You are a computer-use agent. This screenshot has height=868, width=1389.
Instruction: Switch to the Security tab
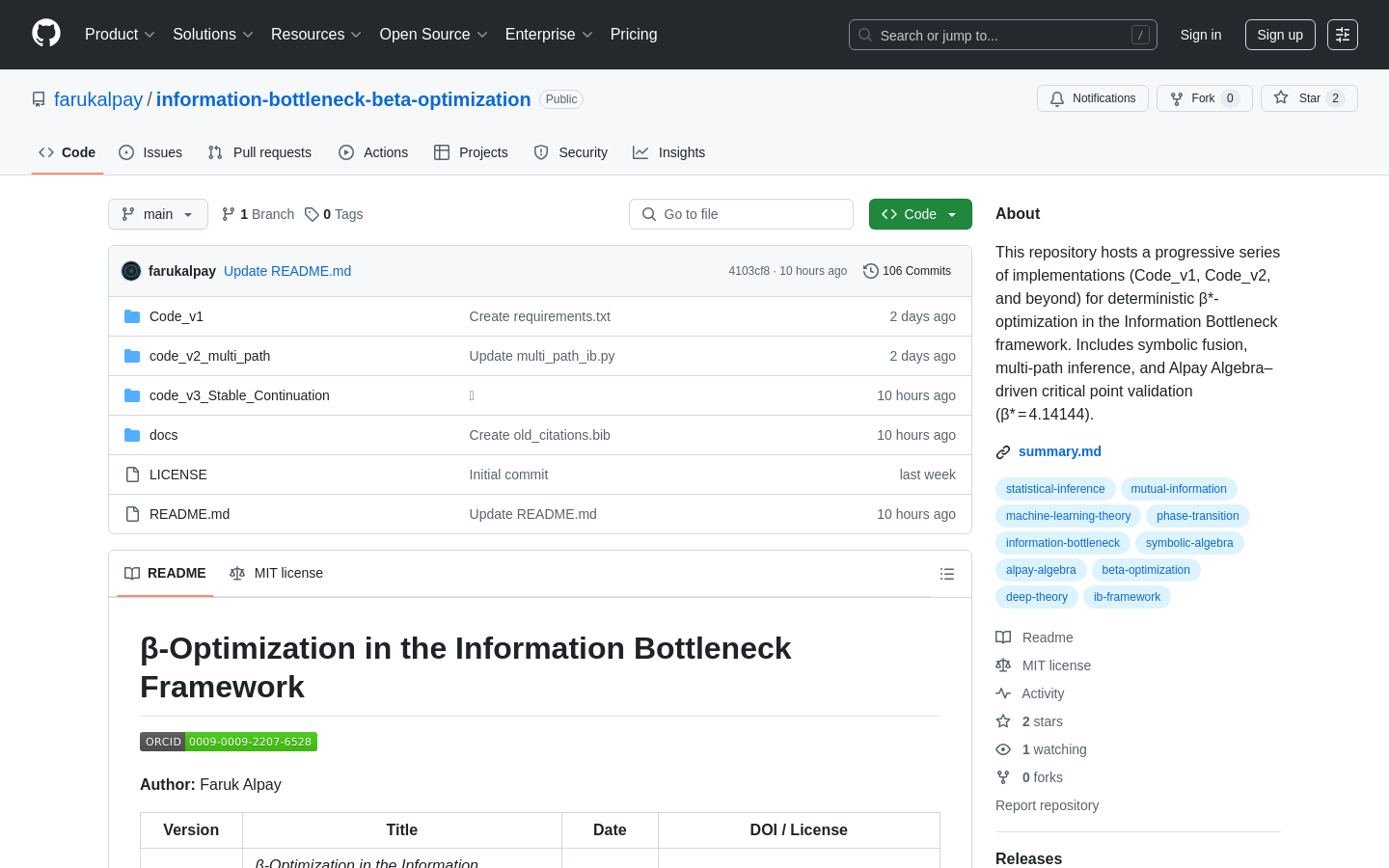click(571, 152)
